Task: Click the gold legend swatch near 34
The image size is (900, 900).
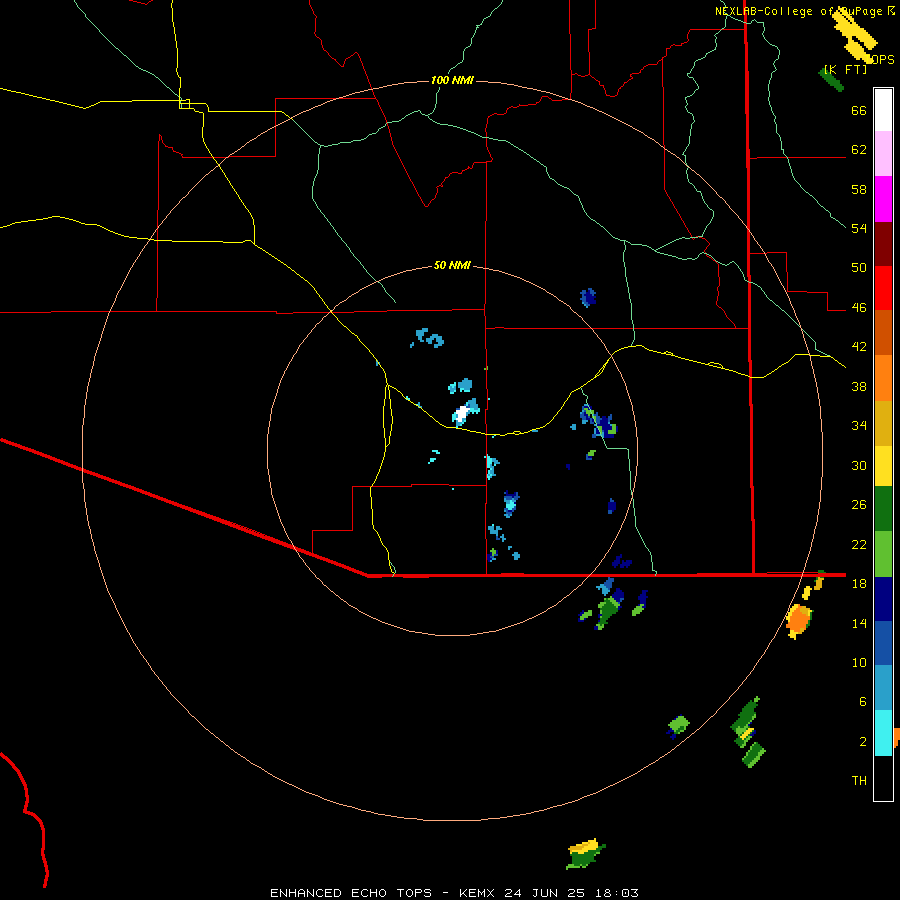Action: pyautogui.click(x=883, y=423)
